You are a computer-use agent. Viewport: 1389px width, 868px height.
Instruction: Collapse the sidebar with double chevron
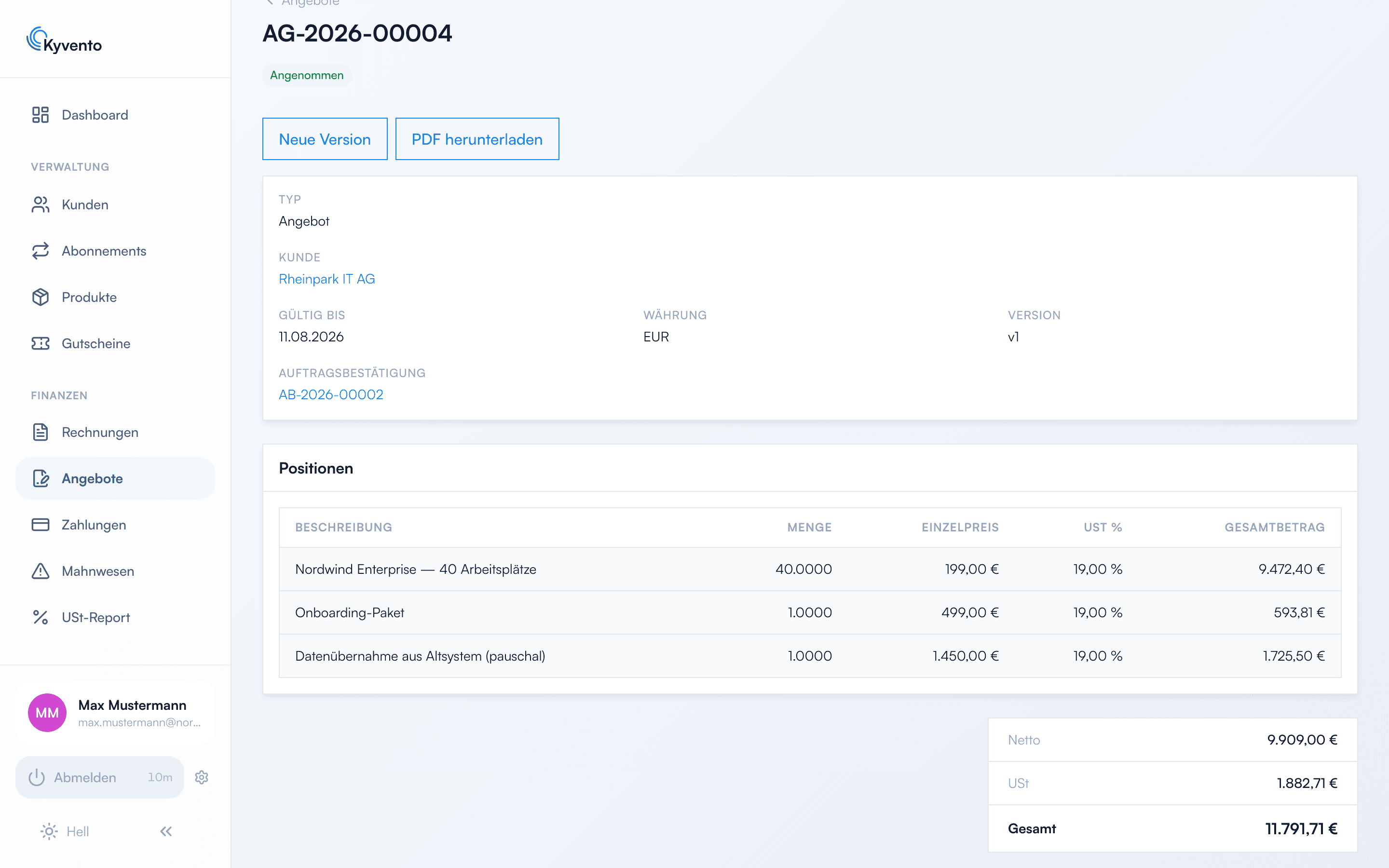[x=166, y=831]
